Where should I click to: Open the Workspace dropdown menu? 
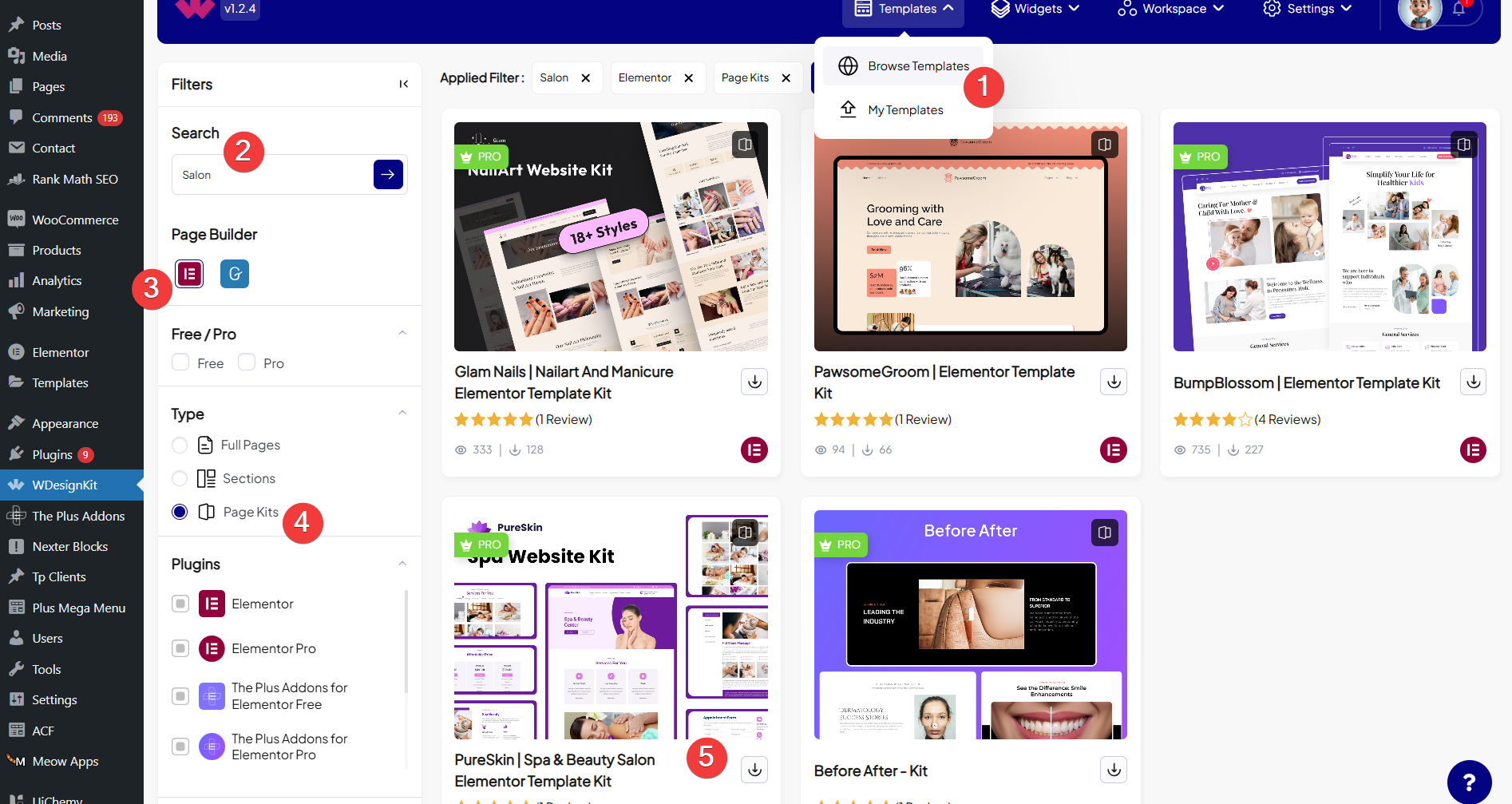(1170, 10)
